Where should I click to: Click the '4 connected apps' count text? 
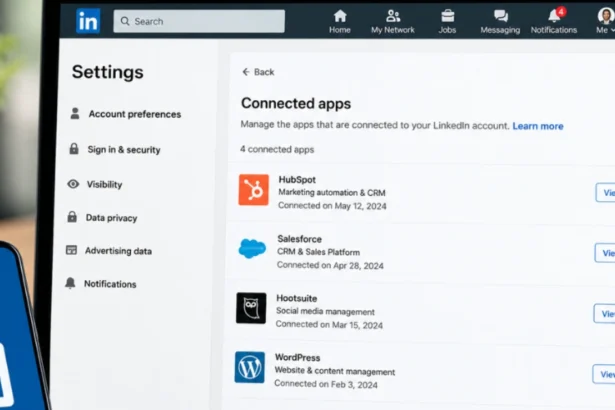point(277,149)
